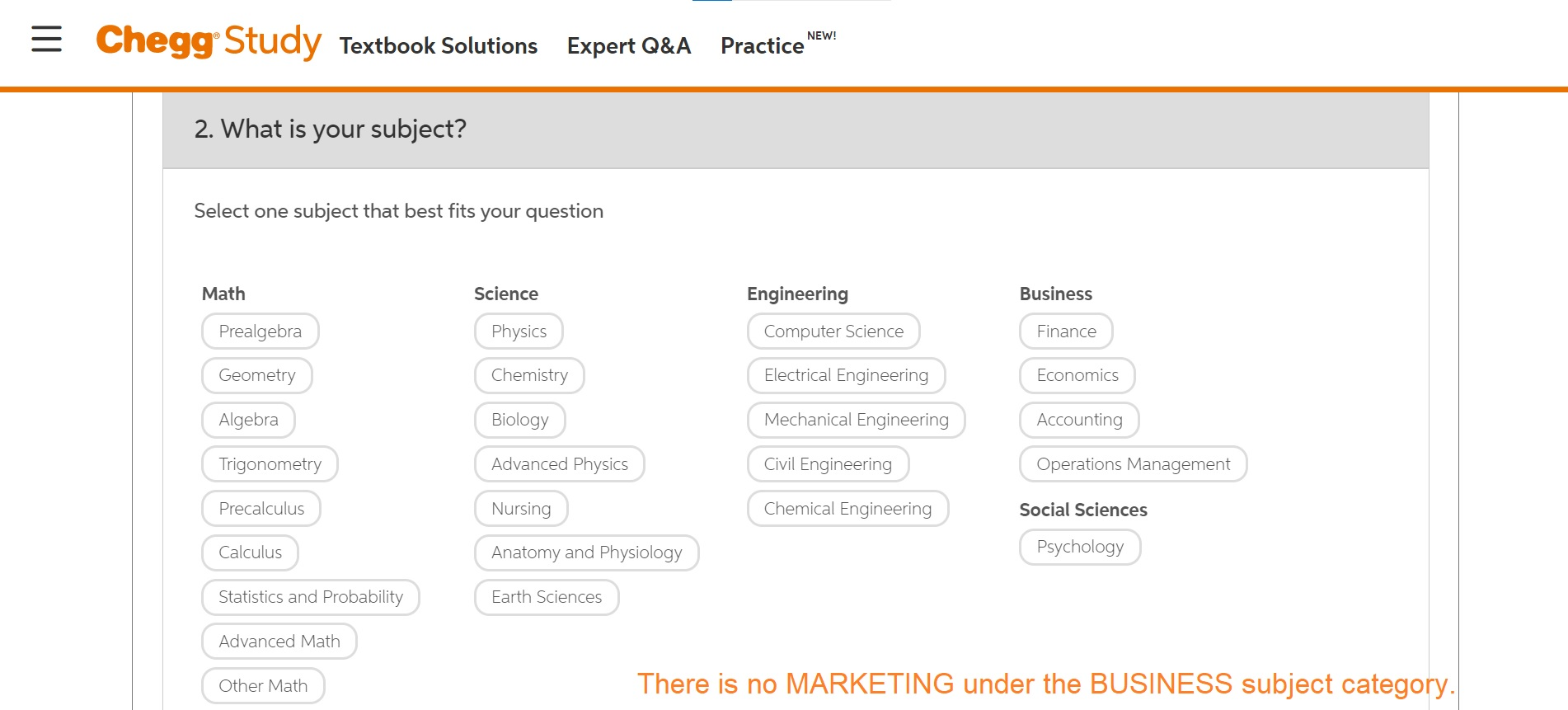1568x710 pixels.
Task: Select the Calculus subject
Action: 250,552
